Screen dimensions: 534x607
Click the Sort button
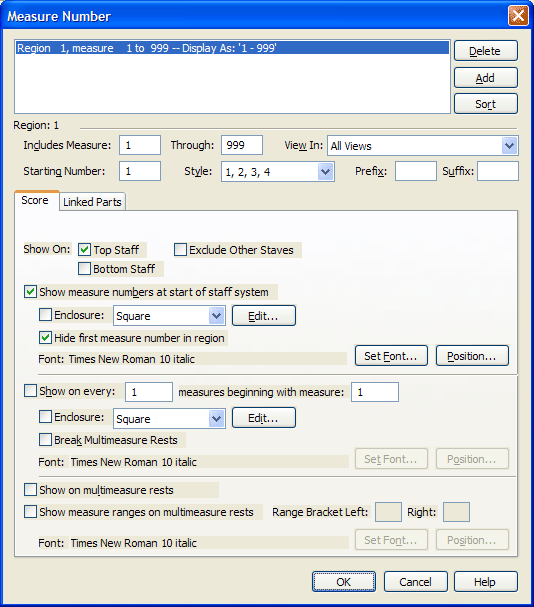pos(486,104)
